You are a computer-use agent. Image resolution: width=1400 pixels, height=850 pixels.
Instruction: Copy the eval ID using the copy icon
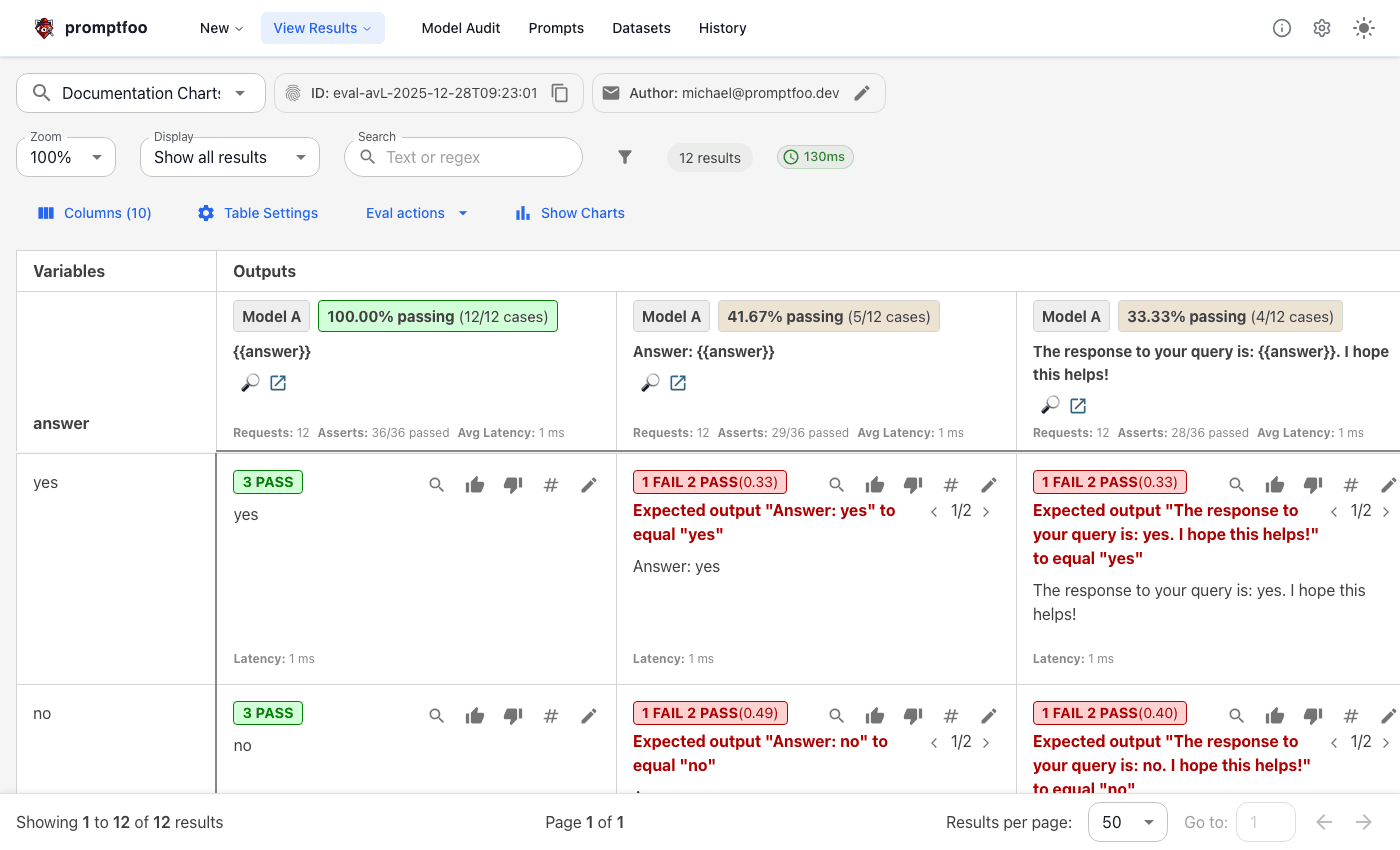(560, 92)
